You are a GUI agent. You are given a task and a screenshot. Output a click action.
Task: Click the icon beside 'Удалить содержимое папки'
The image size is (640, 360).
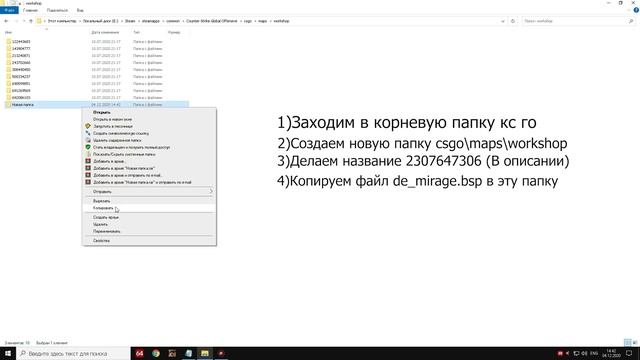point(88,140)
